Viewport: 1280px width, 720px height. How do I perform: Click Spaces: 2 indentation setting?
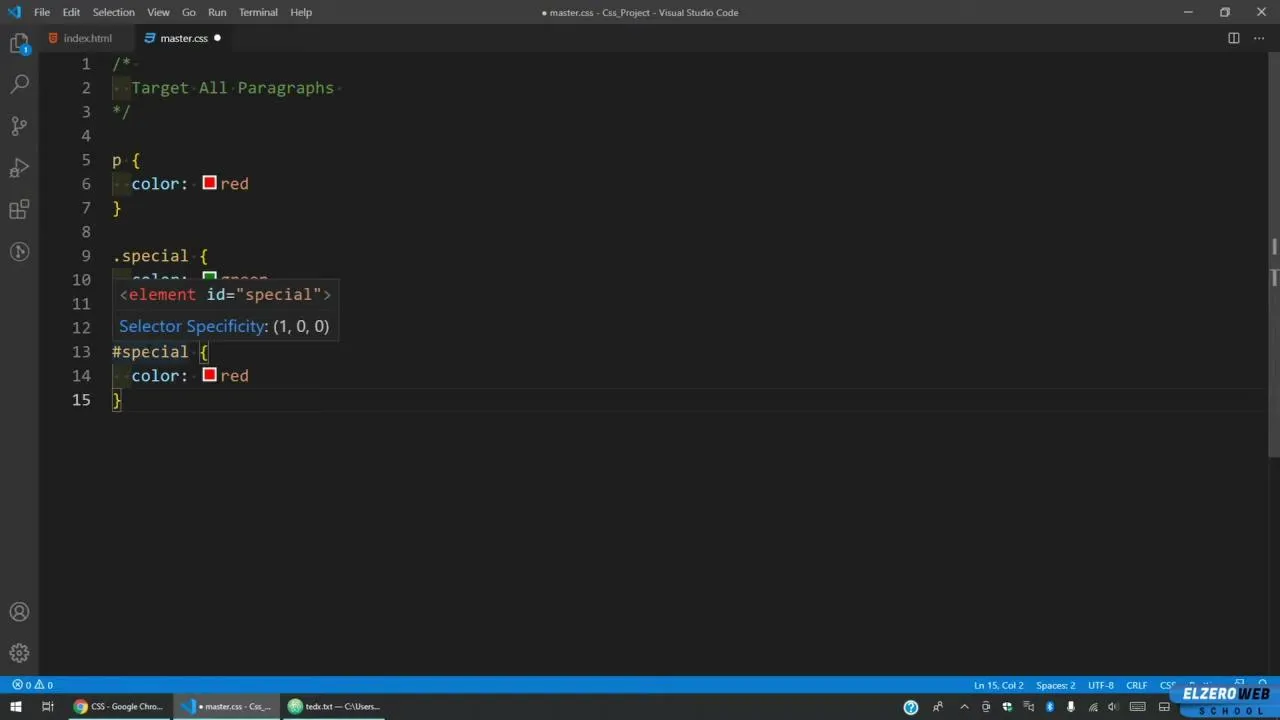coord(1056,685)
